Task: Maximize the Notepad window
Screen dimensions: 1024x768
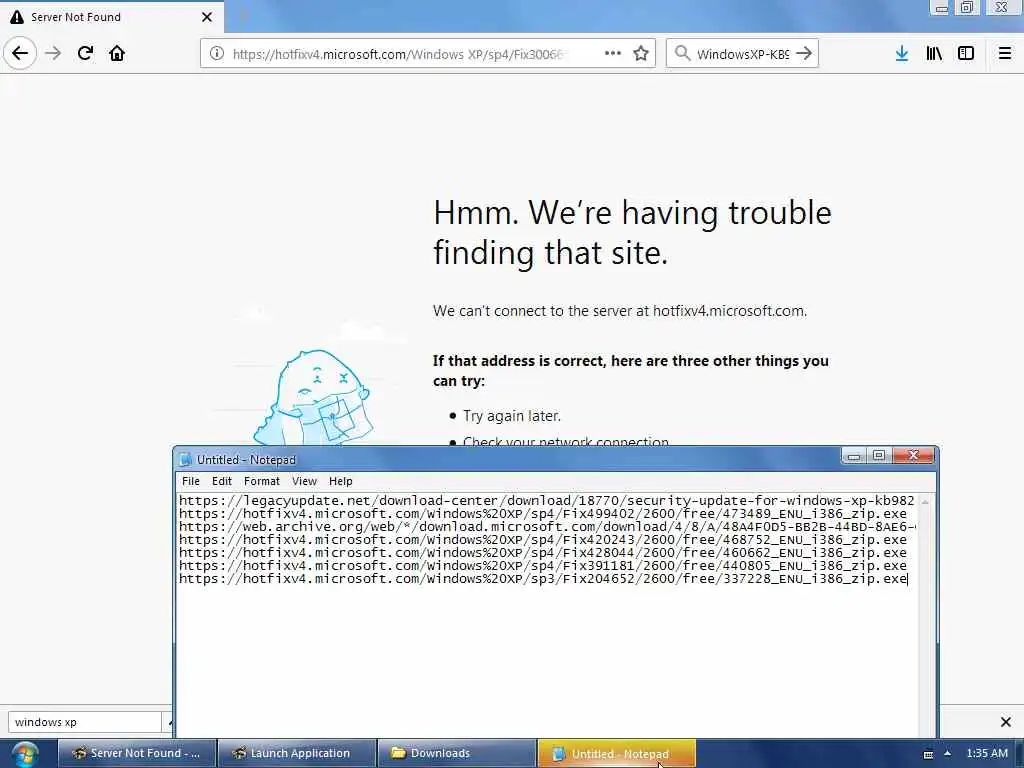Action: tap(879, 456)
